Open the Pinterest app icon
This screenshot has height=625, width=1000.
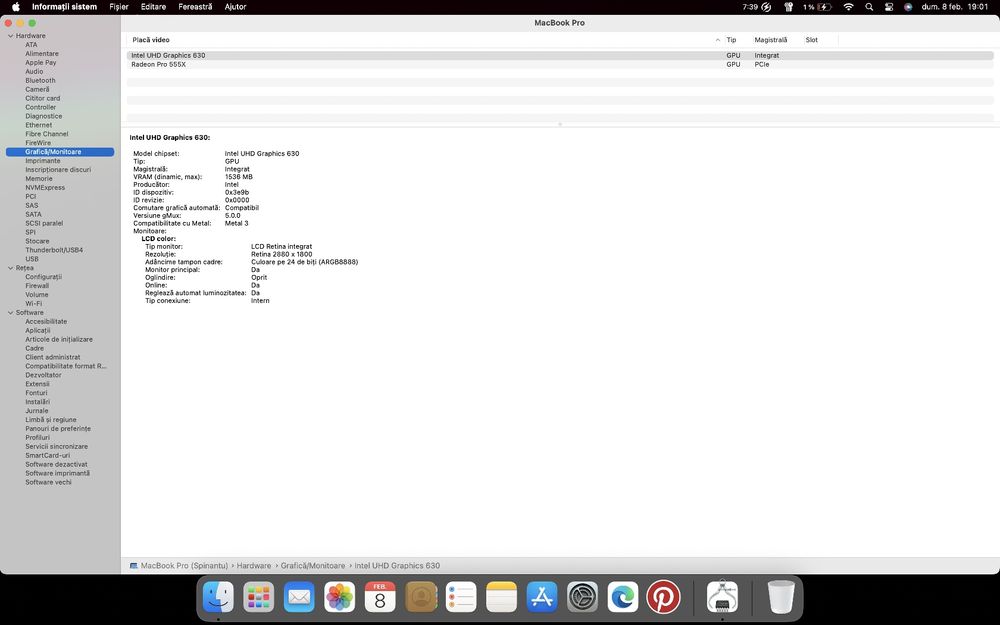(663, 598)
